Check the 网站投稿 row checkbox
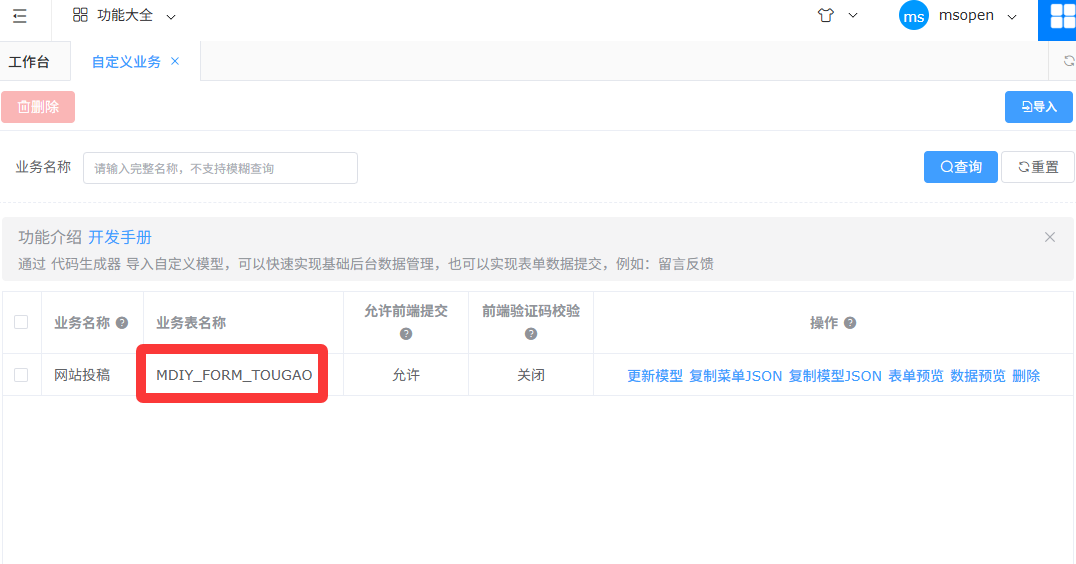This screenshot has height=564, width=1076. [x=21, y=375]
